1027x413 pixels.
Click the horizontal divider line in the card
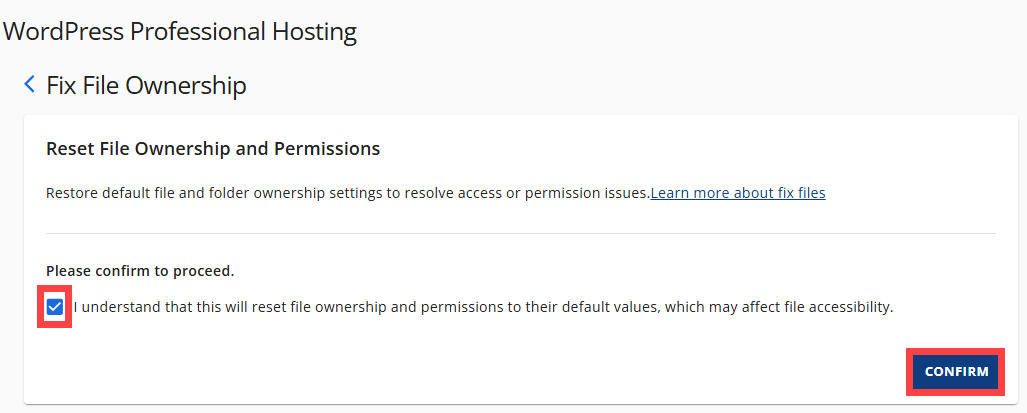[520, 234]
